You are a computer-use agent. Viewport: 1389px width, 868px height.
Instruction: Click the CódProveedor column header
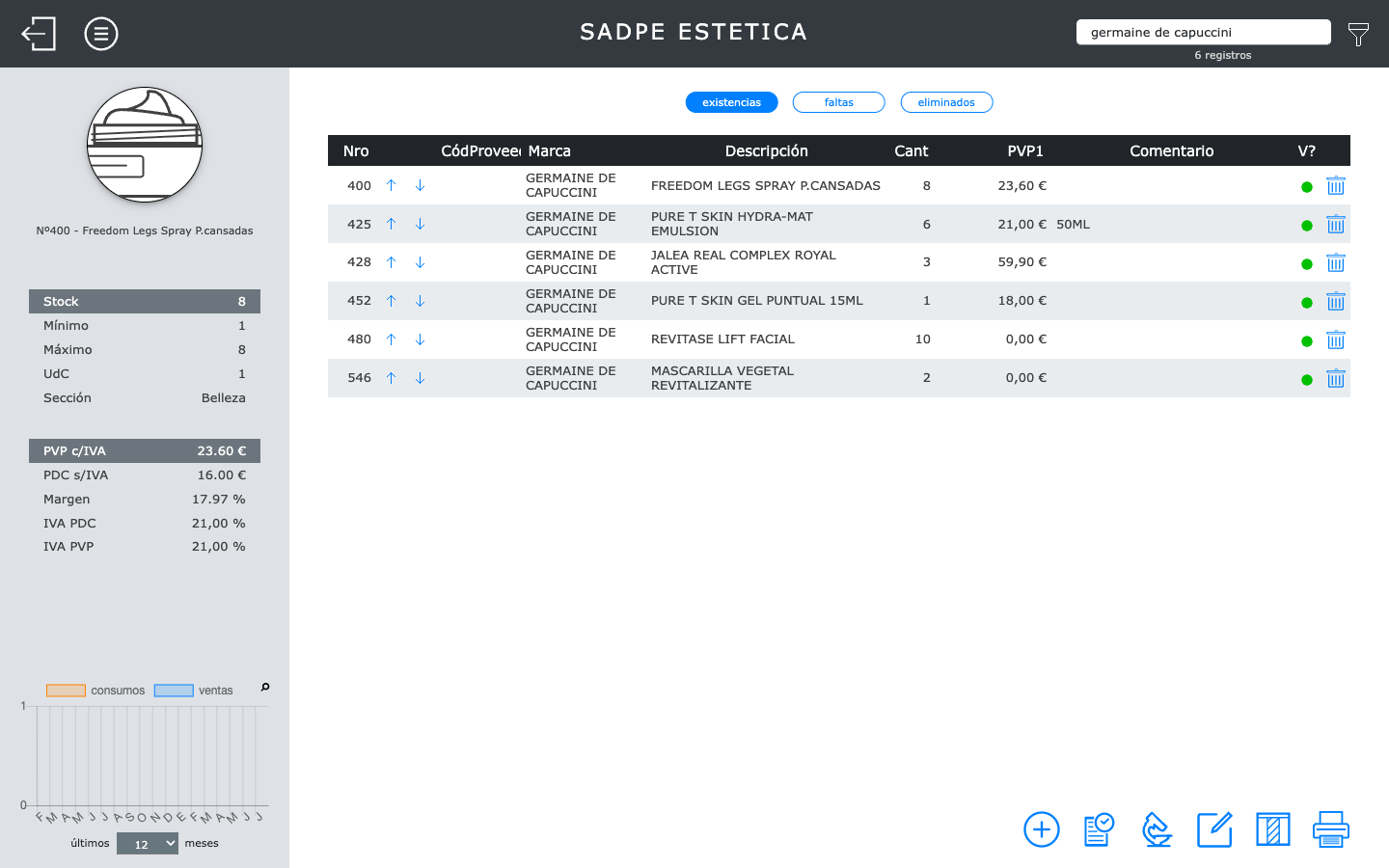point(480,150)
